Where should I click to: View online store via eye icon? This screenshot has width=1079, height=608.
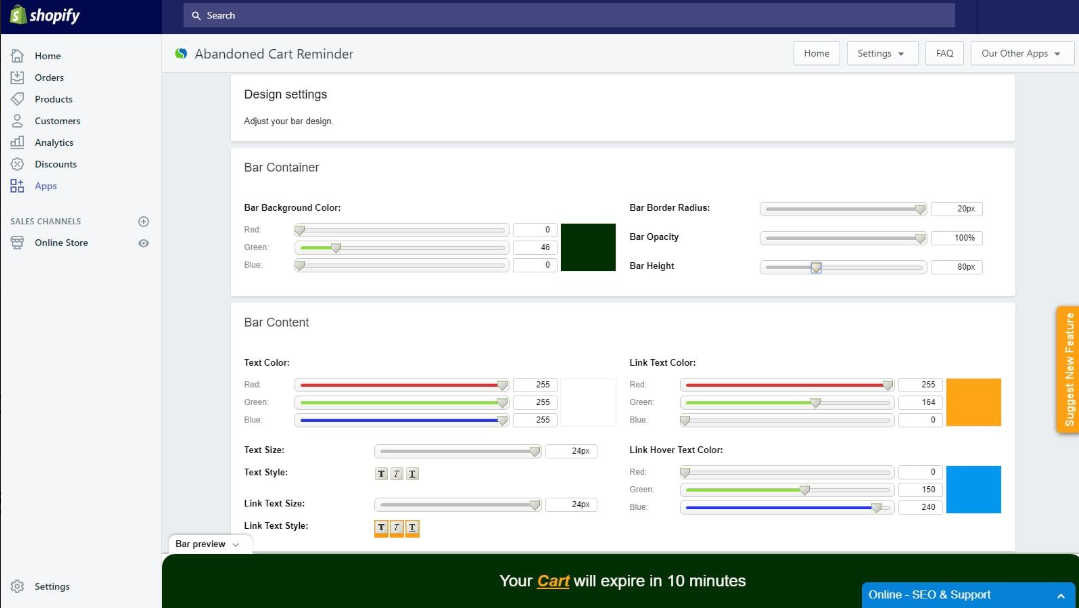143,243
